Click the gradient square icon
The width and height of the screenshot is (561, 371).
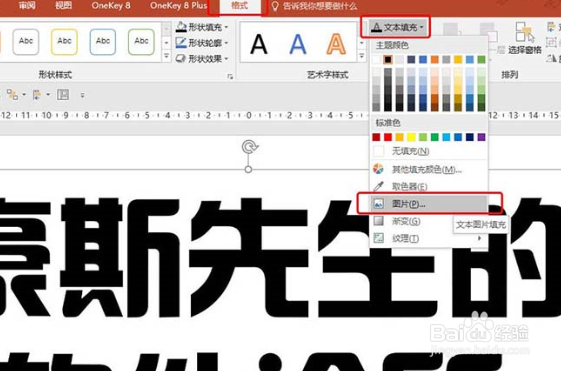[x=378, y=221]
